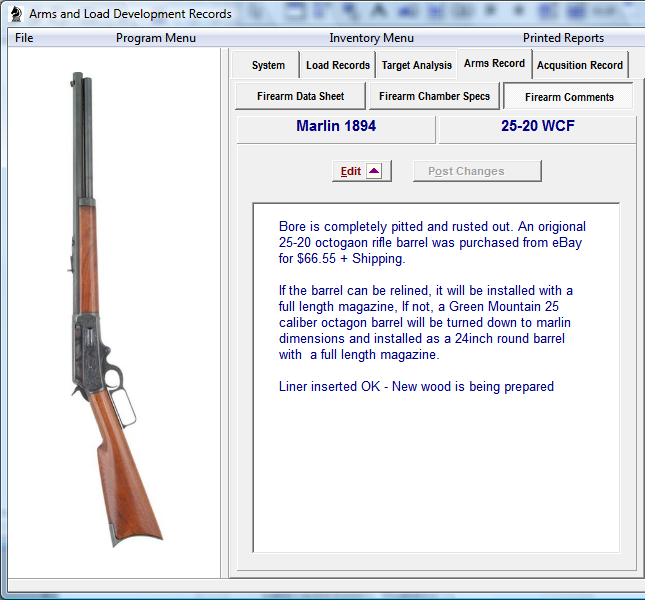
Task: Select the Firearm Comments button
Action: pyautogui.click(x=569, y=96)
